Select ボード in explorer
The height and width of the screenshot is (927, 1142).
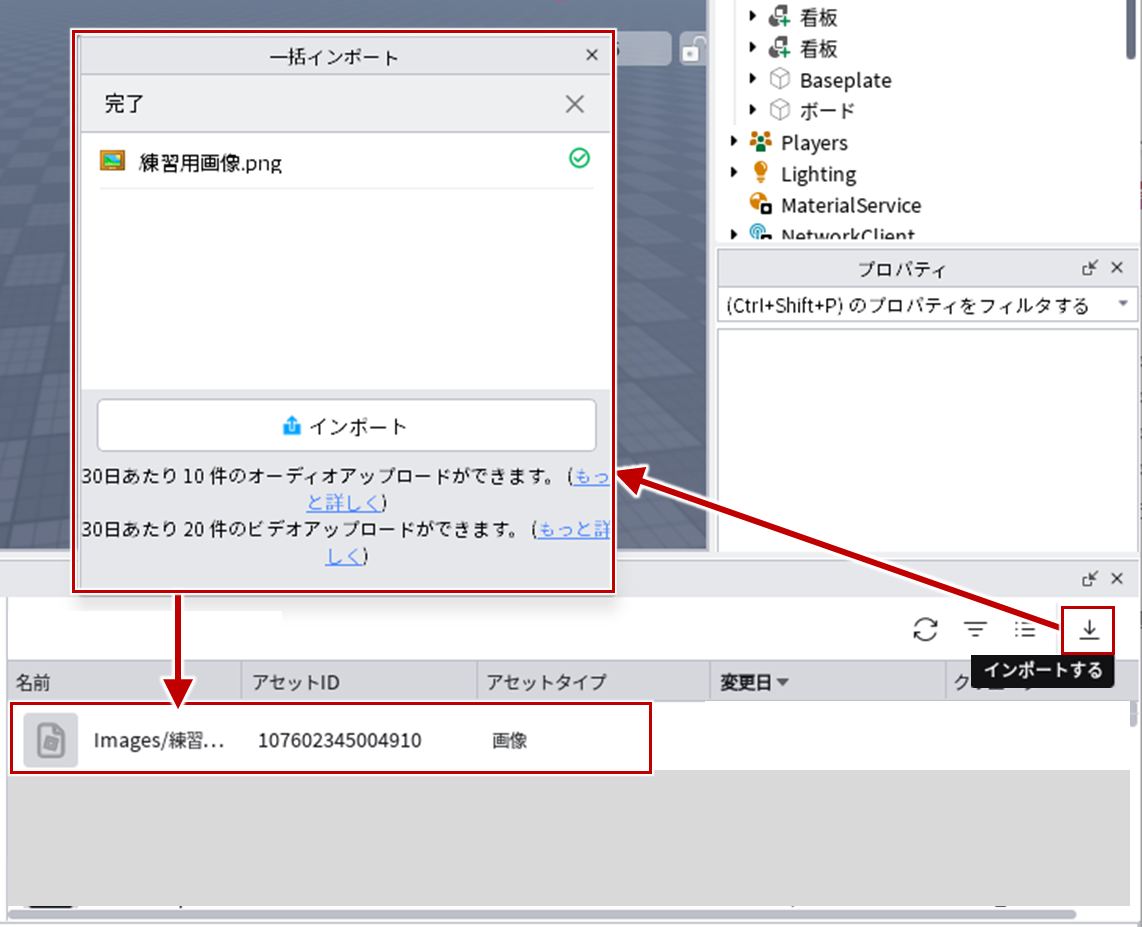[x=827, y=111]
